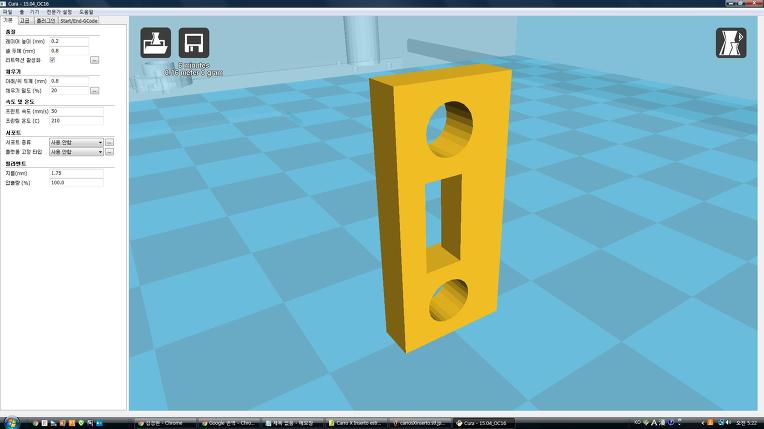
Task: Select the yellow 3D model
Action: click(x=482, y=205)
